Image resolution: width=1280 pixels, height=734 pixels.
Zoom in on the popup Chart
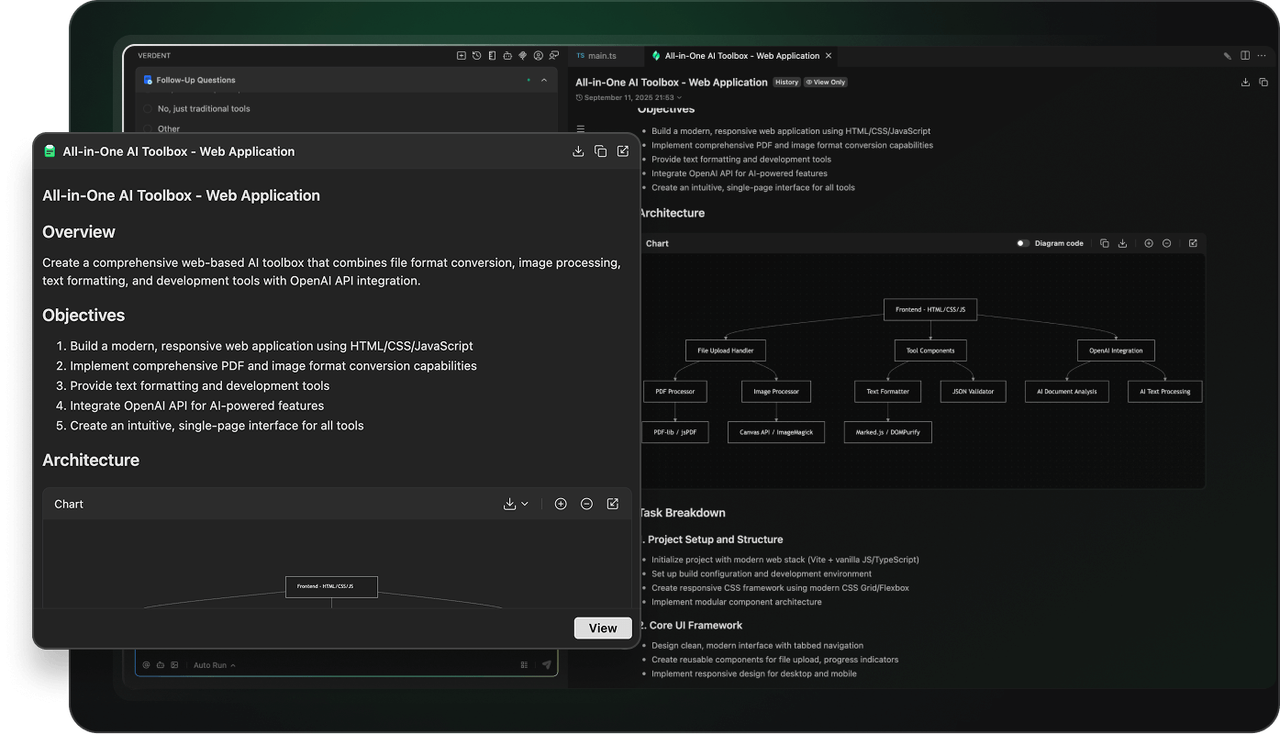tap(560, 504)
